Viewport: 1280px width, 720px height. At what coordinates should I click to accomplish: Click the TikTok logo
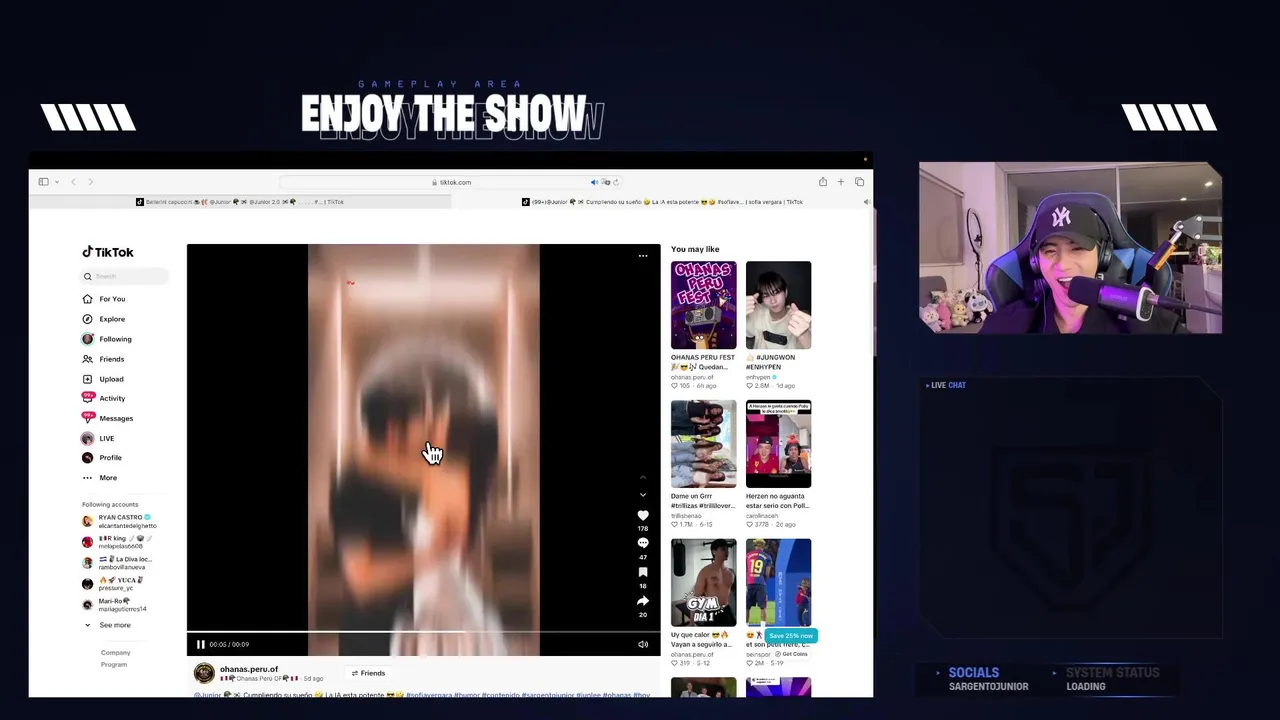click(108, 252)
